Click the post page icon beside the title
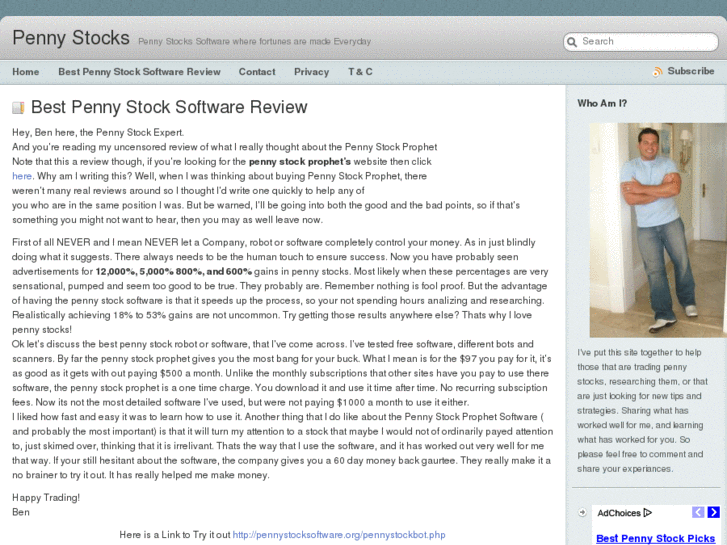Image resolution: width=727 pixels, height=545 pixels. click(18, 108)
